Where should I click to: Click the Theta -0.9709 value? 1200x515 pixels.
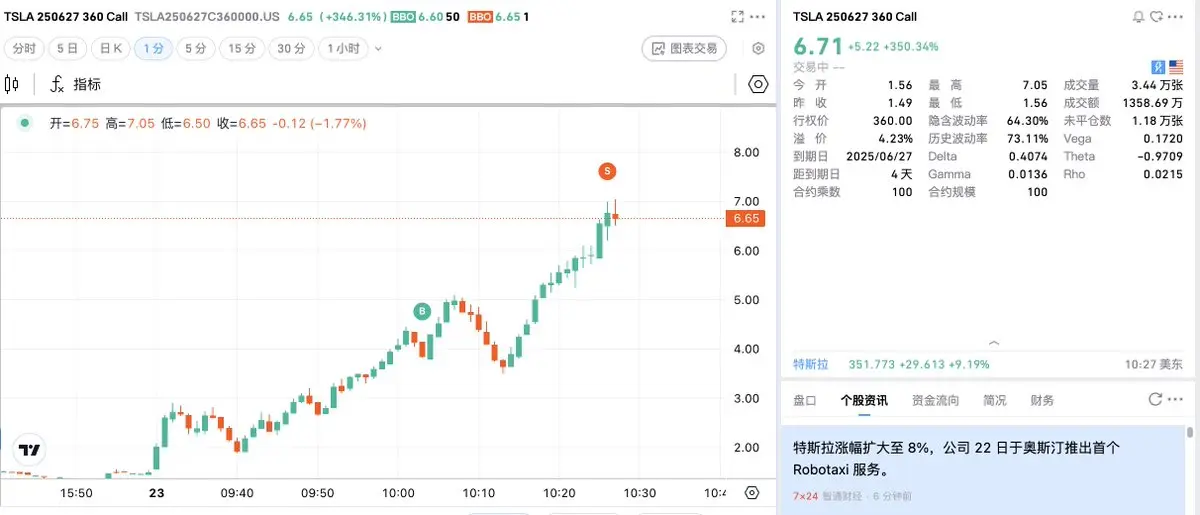point(1160,156)
